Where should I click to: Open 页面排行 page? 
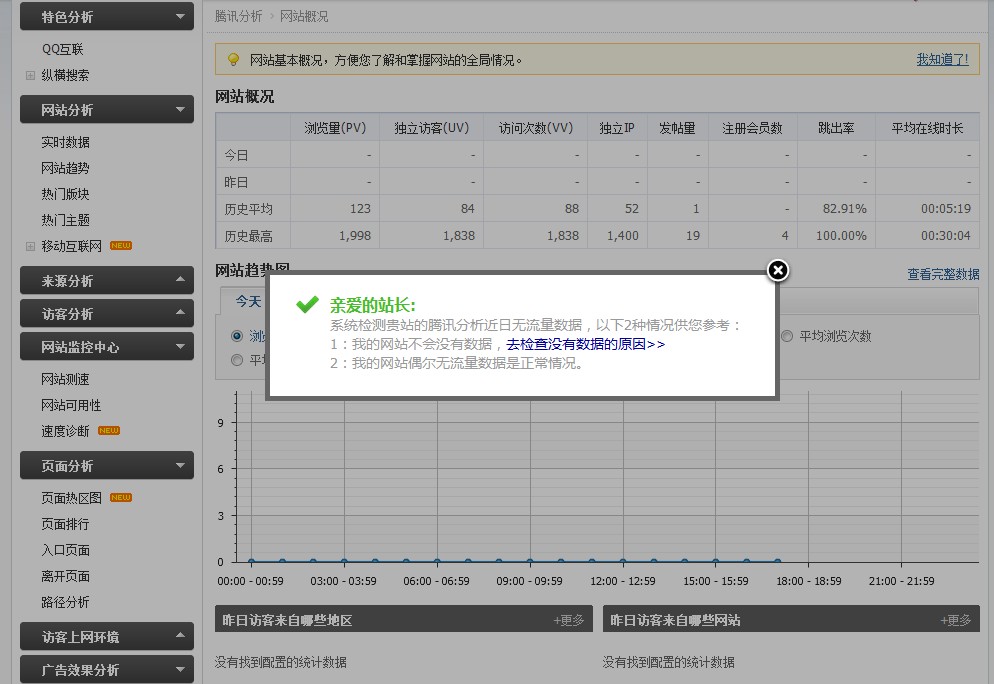point(65,524)
